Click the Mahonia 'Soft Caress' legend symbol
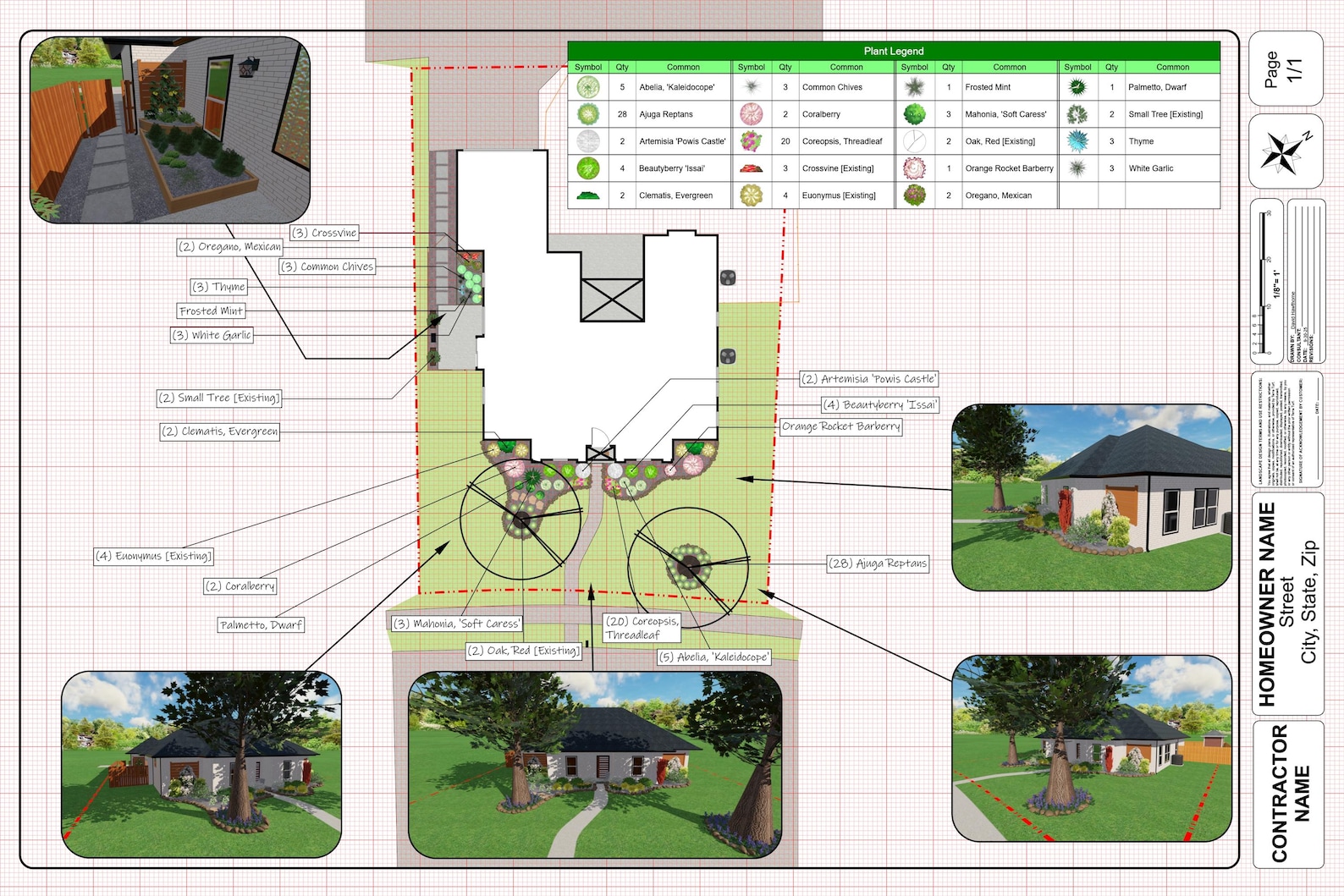Image resolution: width=1344 pixels, height=896 pixels. click(x=914, y=114)
